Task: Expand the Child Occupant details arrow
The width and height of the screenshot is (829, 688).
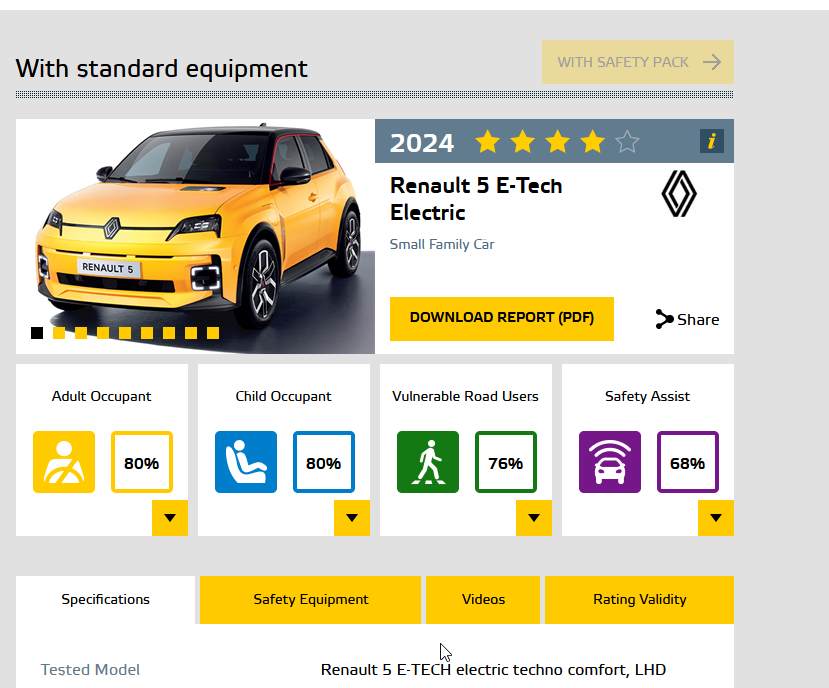Action: tap(352, 518)
